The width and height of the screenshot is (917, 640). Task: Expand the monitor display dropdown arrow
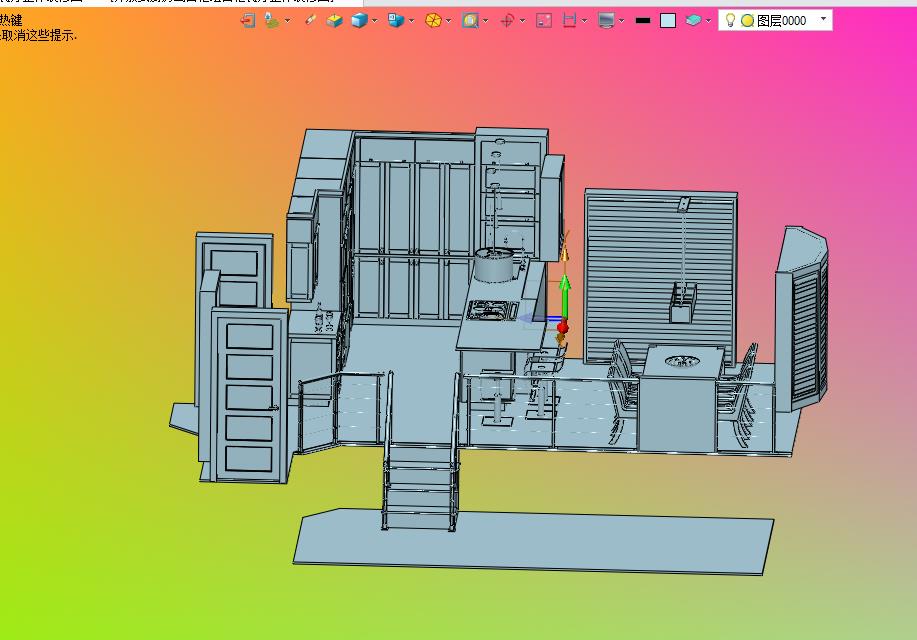(622, 20)
